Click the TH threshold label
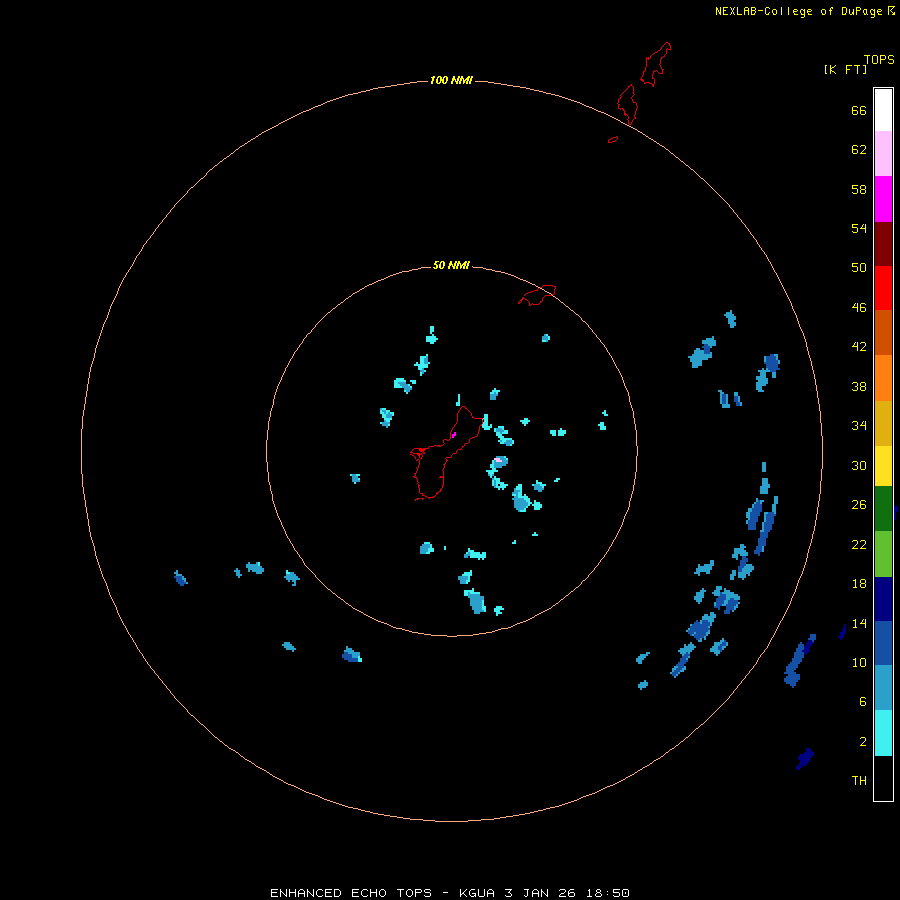 [859, 781]
